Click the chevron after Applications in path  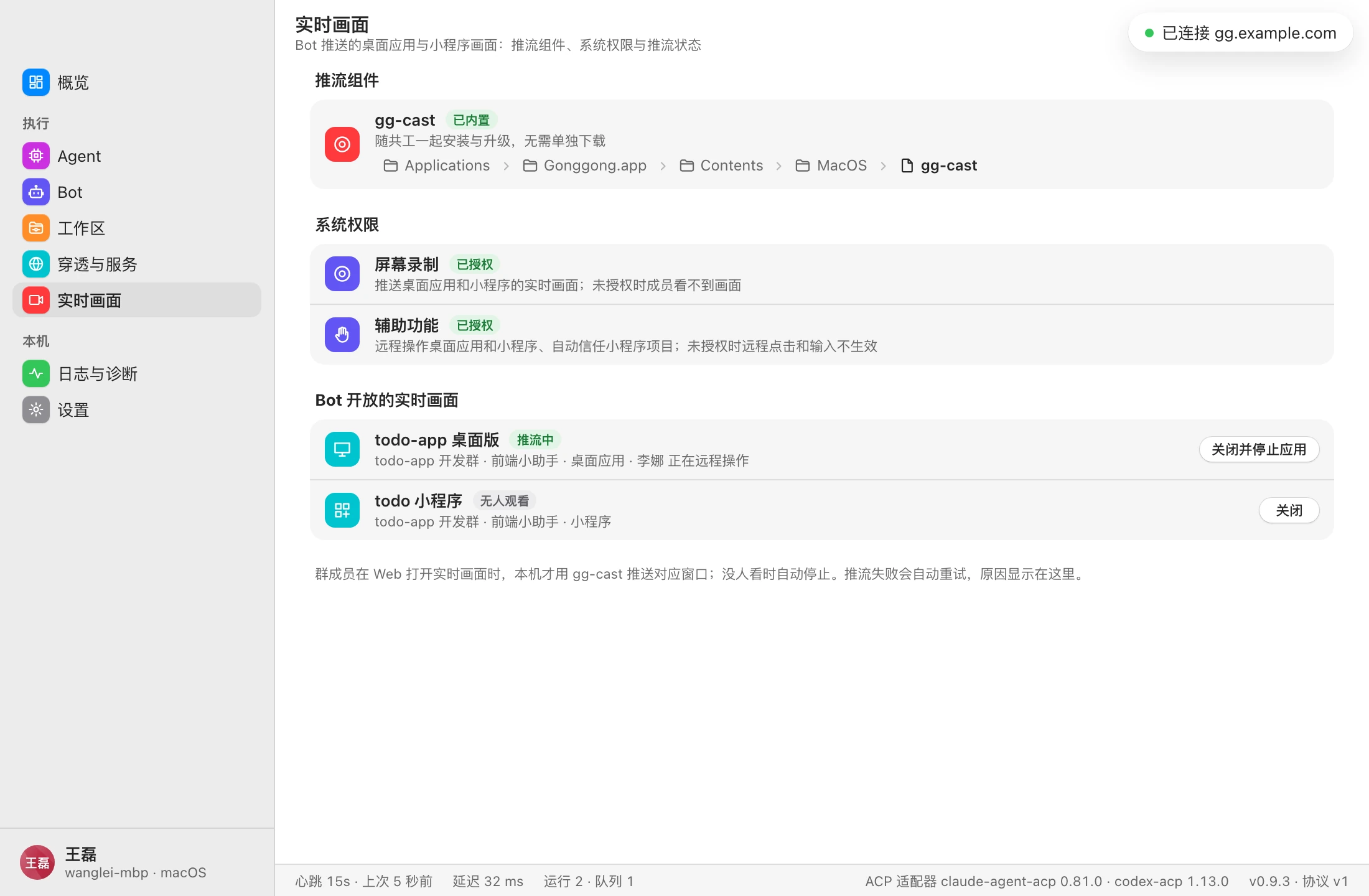point(507,166)
